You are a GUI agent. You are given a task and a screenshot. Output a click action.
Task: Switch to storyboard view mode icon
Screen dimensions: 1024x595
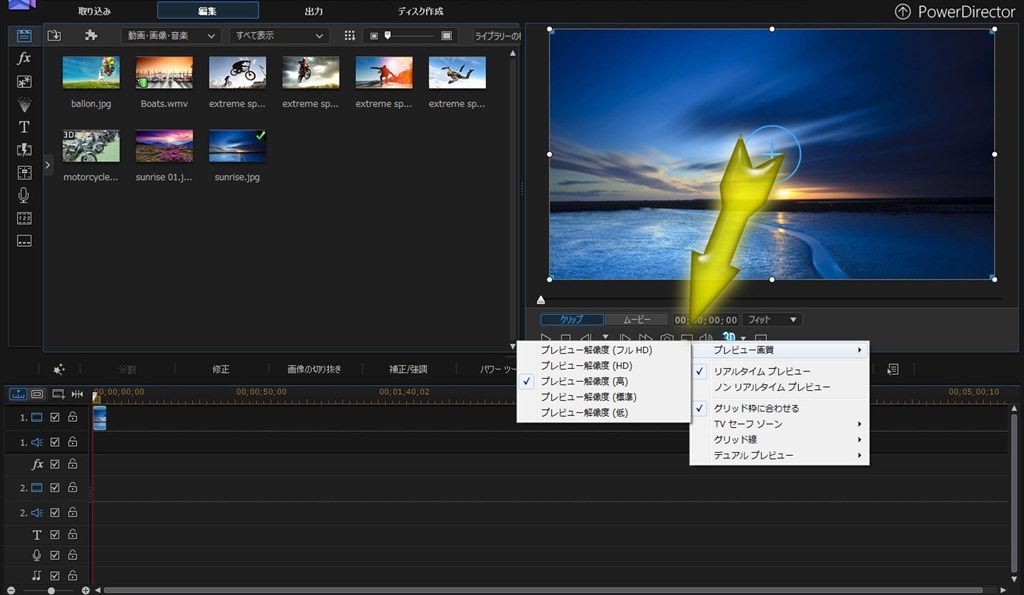[x=37, y=394]
